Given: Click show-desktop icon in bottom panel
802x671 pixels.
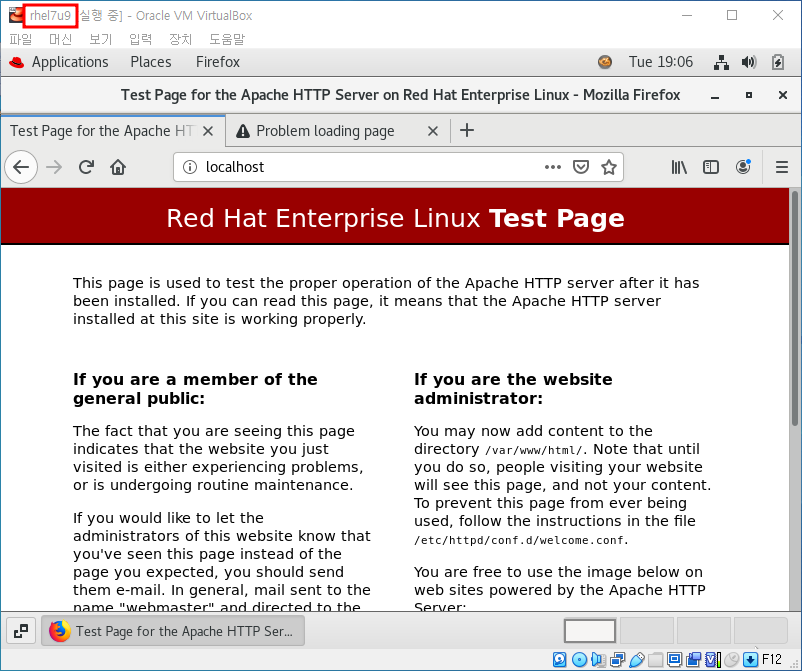Looking at the screenshot, I should [21, 631].
